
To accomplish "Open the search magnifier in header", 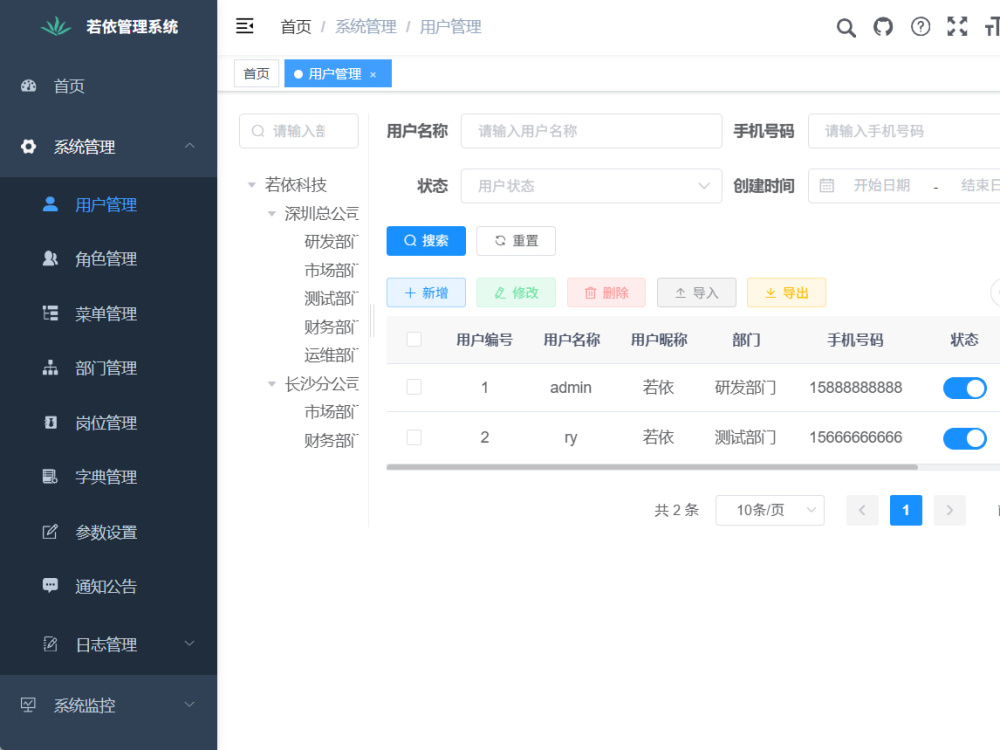I will click(x=846, y=27).
